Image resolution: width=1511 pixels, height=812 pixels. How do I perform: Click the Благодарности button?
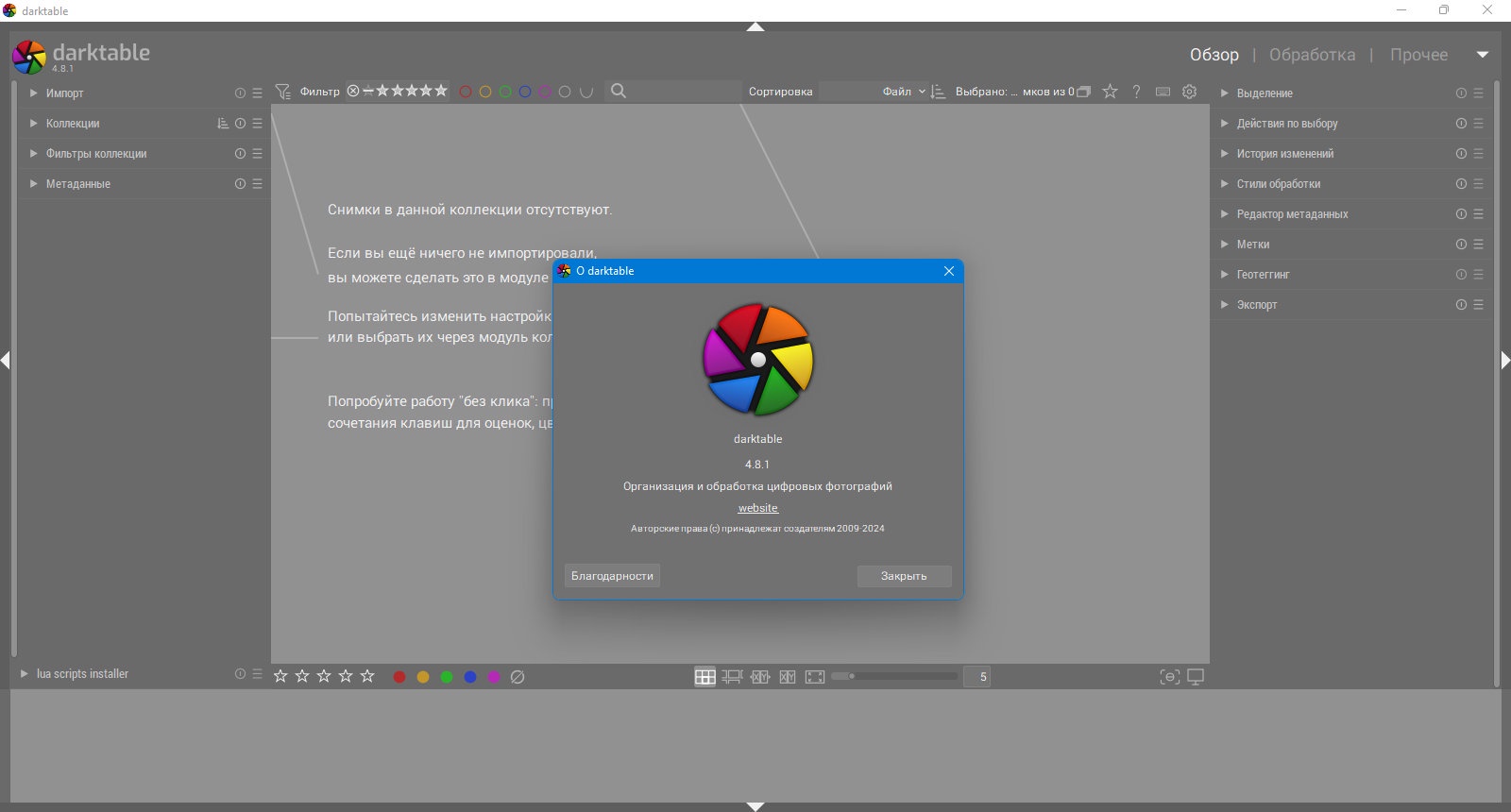click(612, 576)
